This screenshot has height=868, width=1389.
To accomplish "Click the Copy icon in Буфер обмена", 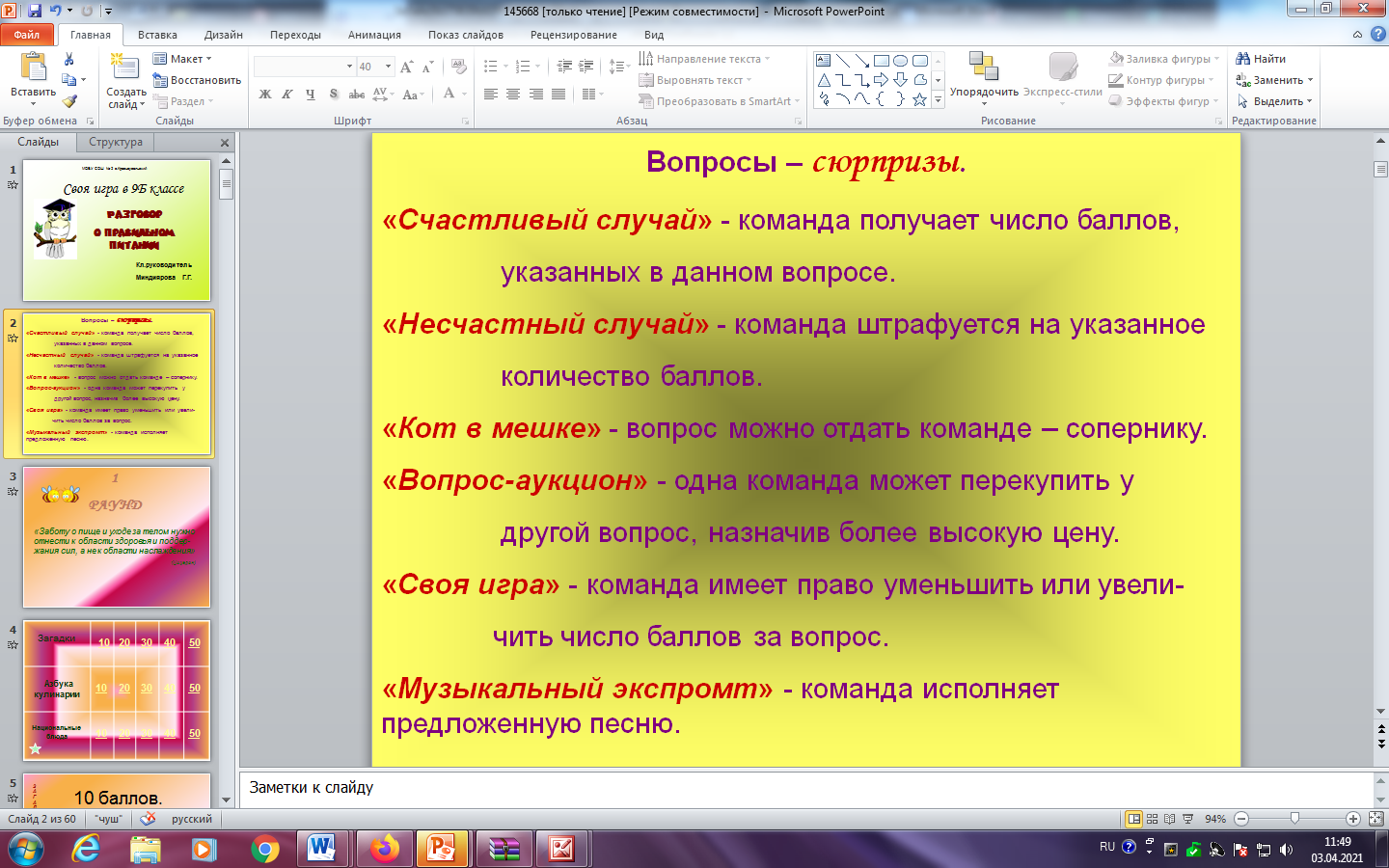I will [x=68, y=80].
